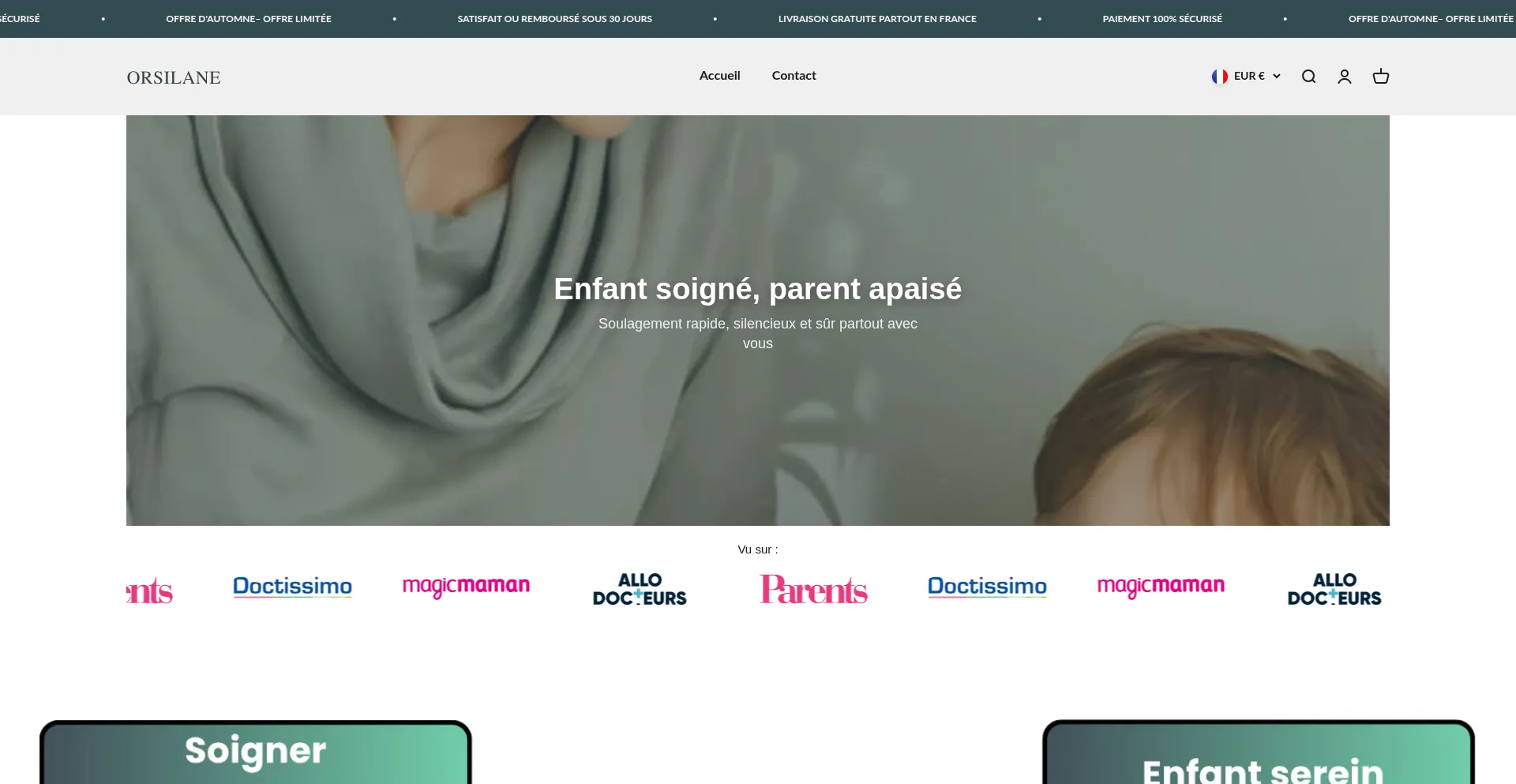The height and width of the screenshot is (784, 1516).
Task: Open the account login icon
Action: pos(1345,77)
